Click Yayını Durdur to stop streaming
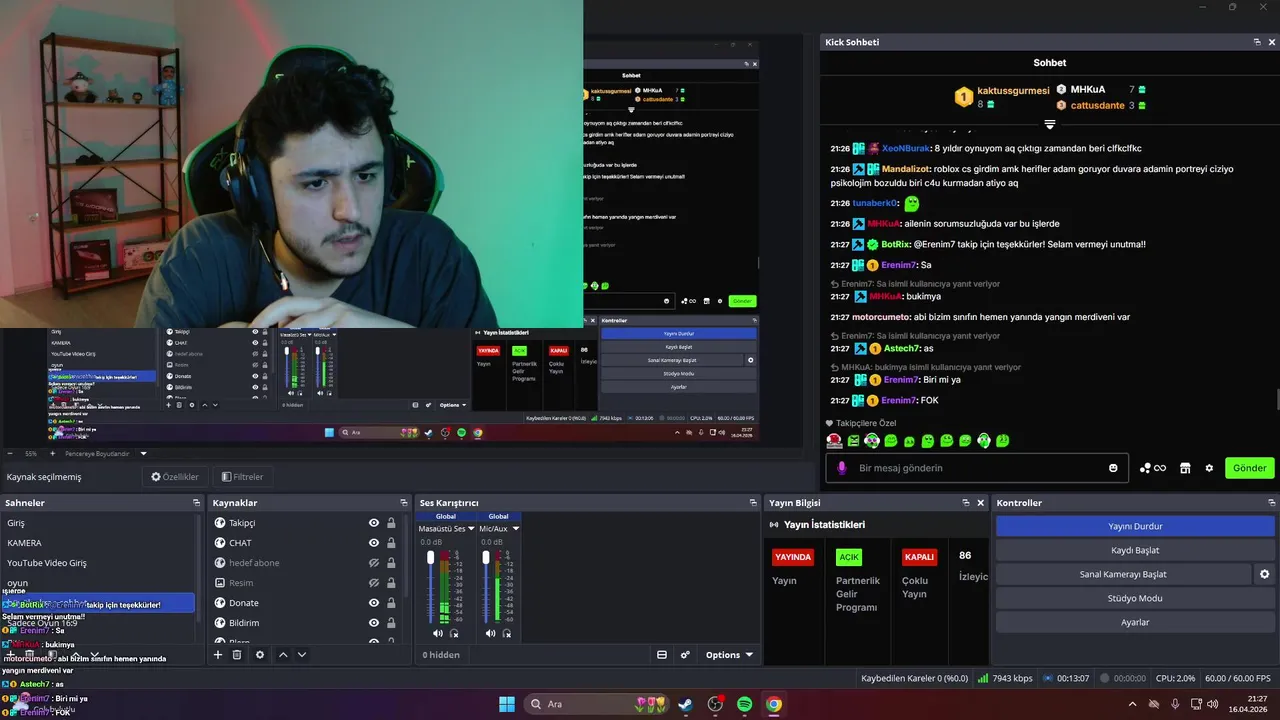Viewport: 1280px width, 720px height. pos(1135,526)
